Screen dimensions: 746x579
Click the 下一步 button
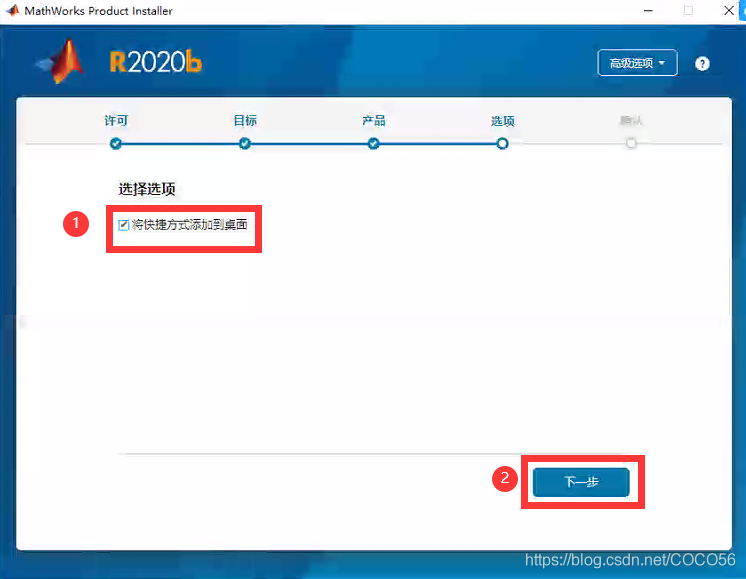point(581,482)
